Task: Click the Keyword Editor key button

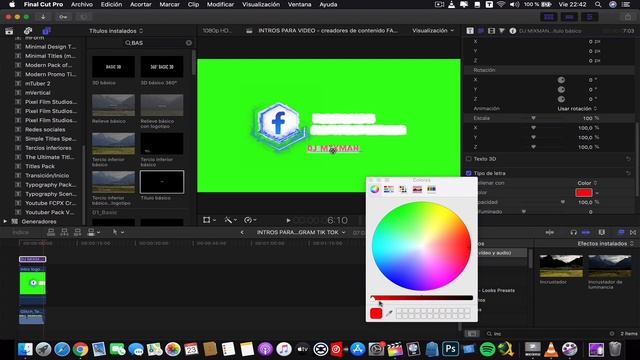Action: pos(63,17)
